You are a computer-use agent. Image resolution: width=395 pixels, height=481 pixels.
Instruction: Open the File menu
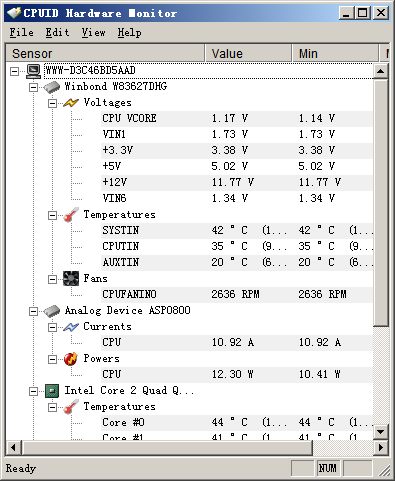pyautogui.click(x=21, y=32)
